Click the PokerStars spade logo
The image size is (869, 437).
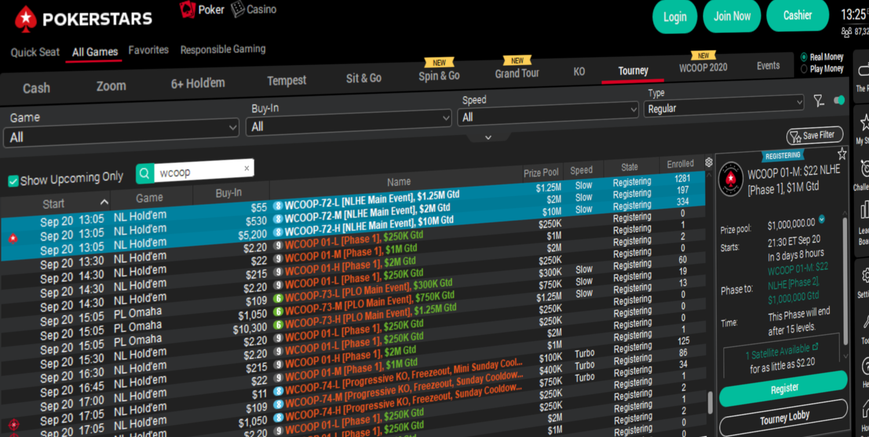point(25,19)
